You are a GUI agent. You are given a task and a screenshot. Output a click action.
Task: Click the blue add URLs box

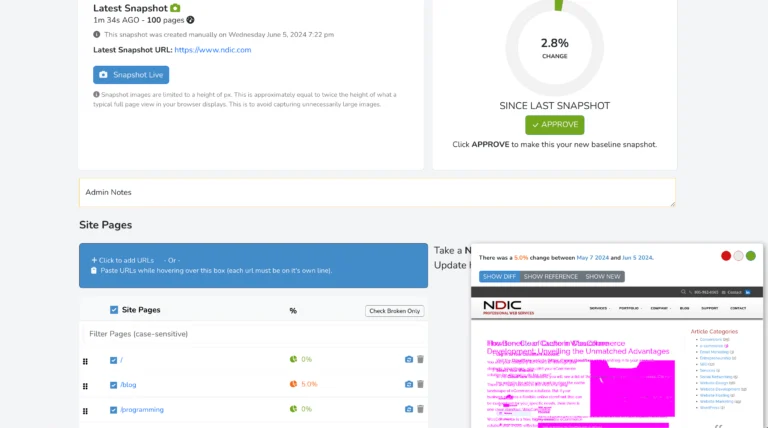[253, 265]
